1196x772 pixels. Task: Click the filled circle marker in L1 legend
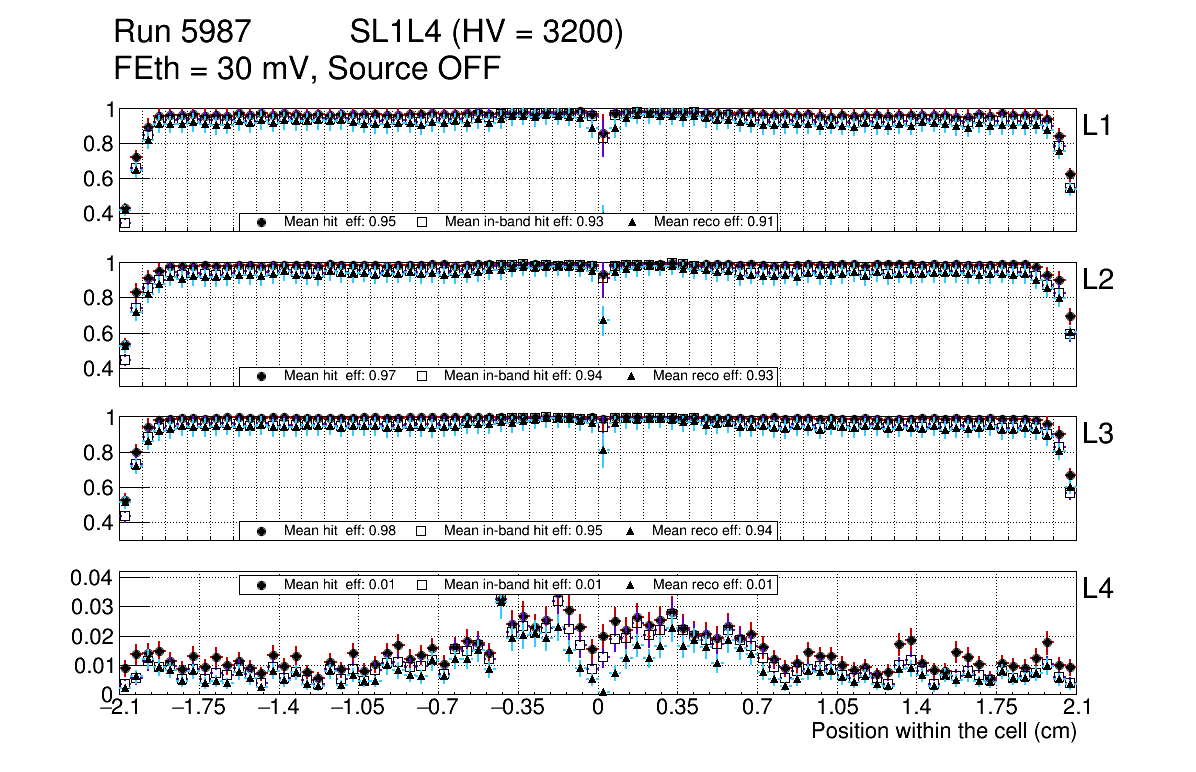tap(262, 222)
